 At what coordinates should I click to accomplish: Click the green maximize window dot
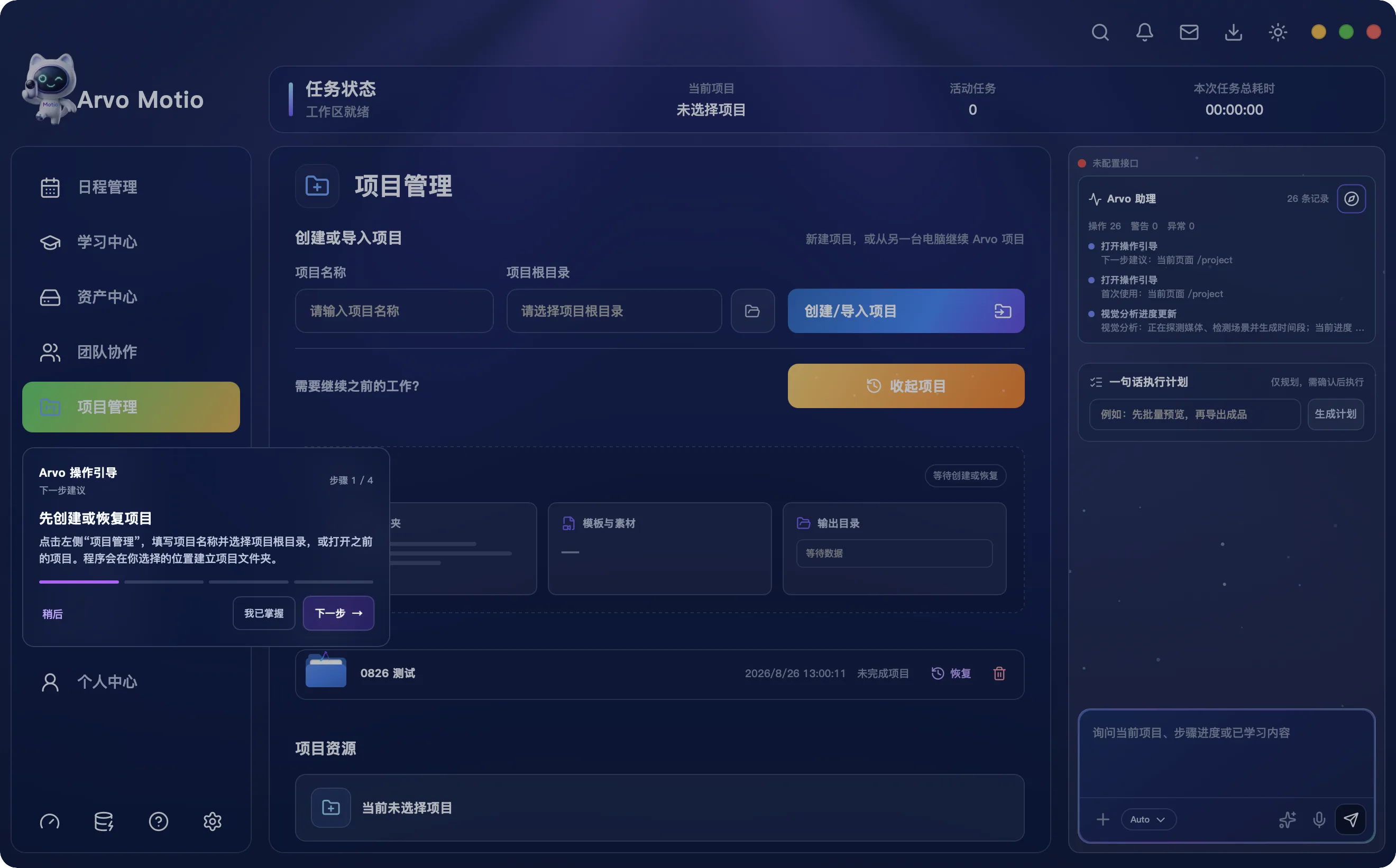point(1345,32)
